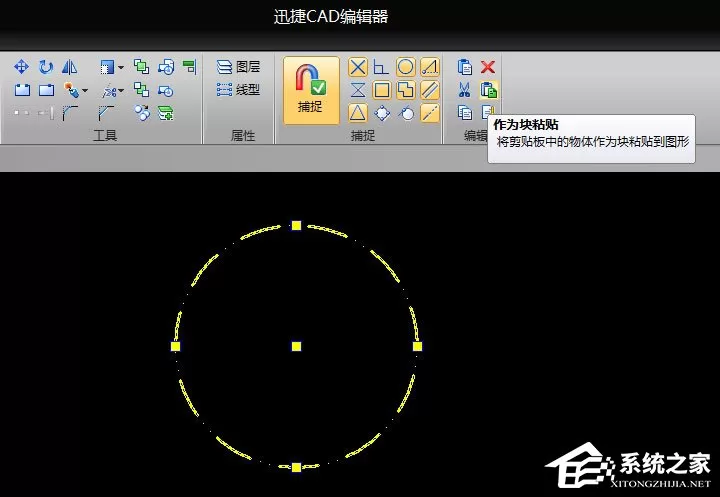
Task: Open the dropdown beside the paint tool
Action: click(x=84, y=90)
